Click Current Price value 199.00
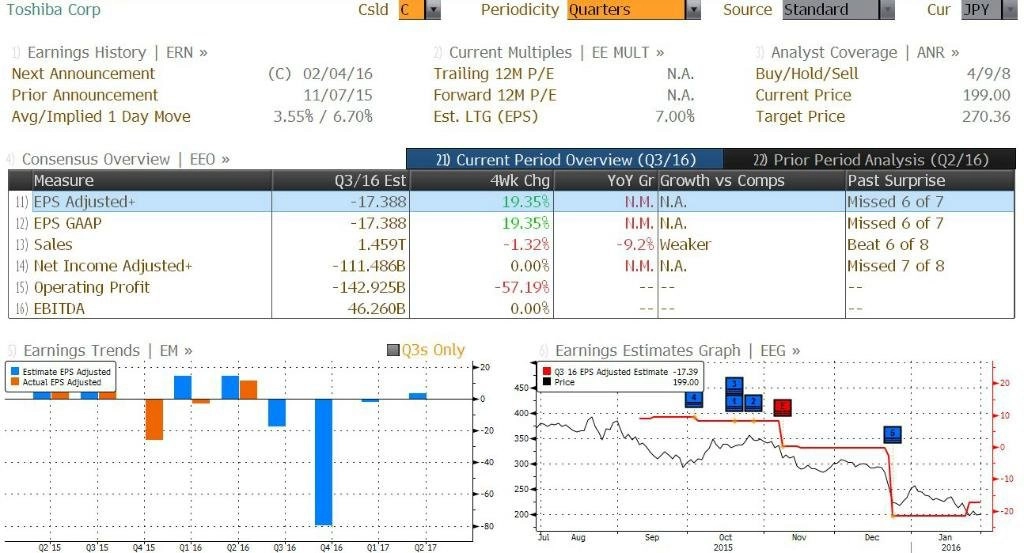1024x553 pixels. (986, 95)
